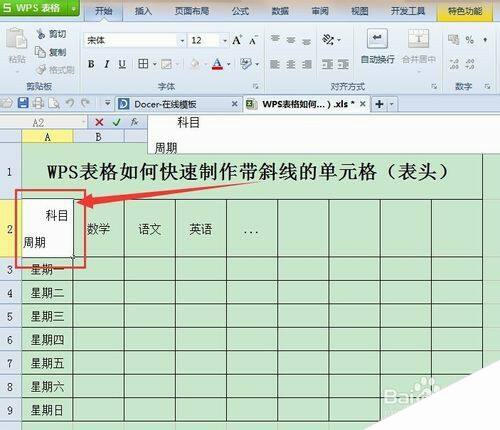Click the Copy (复制) icon
Screen dimensions: 500x430
coord(41,52)
